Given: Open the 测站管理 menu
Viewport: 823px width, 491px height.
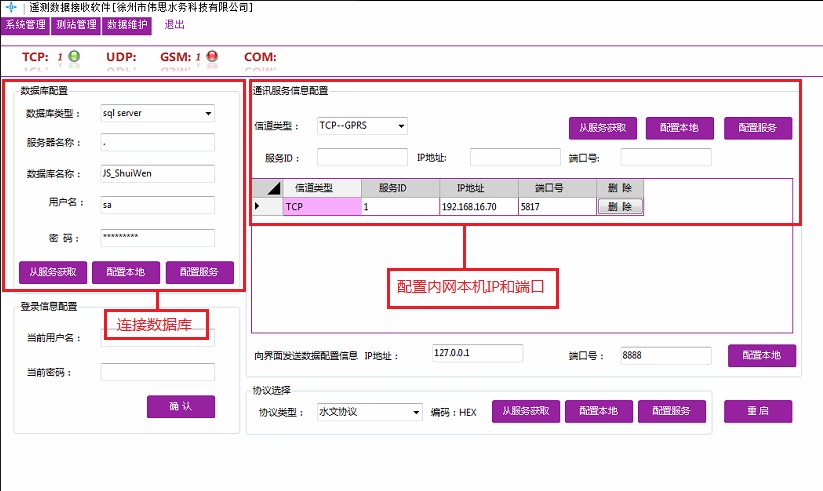Looking at the screenshot, I should pyautogui.click(x=76, y=24).
